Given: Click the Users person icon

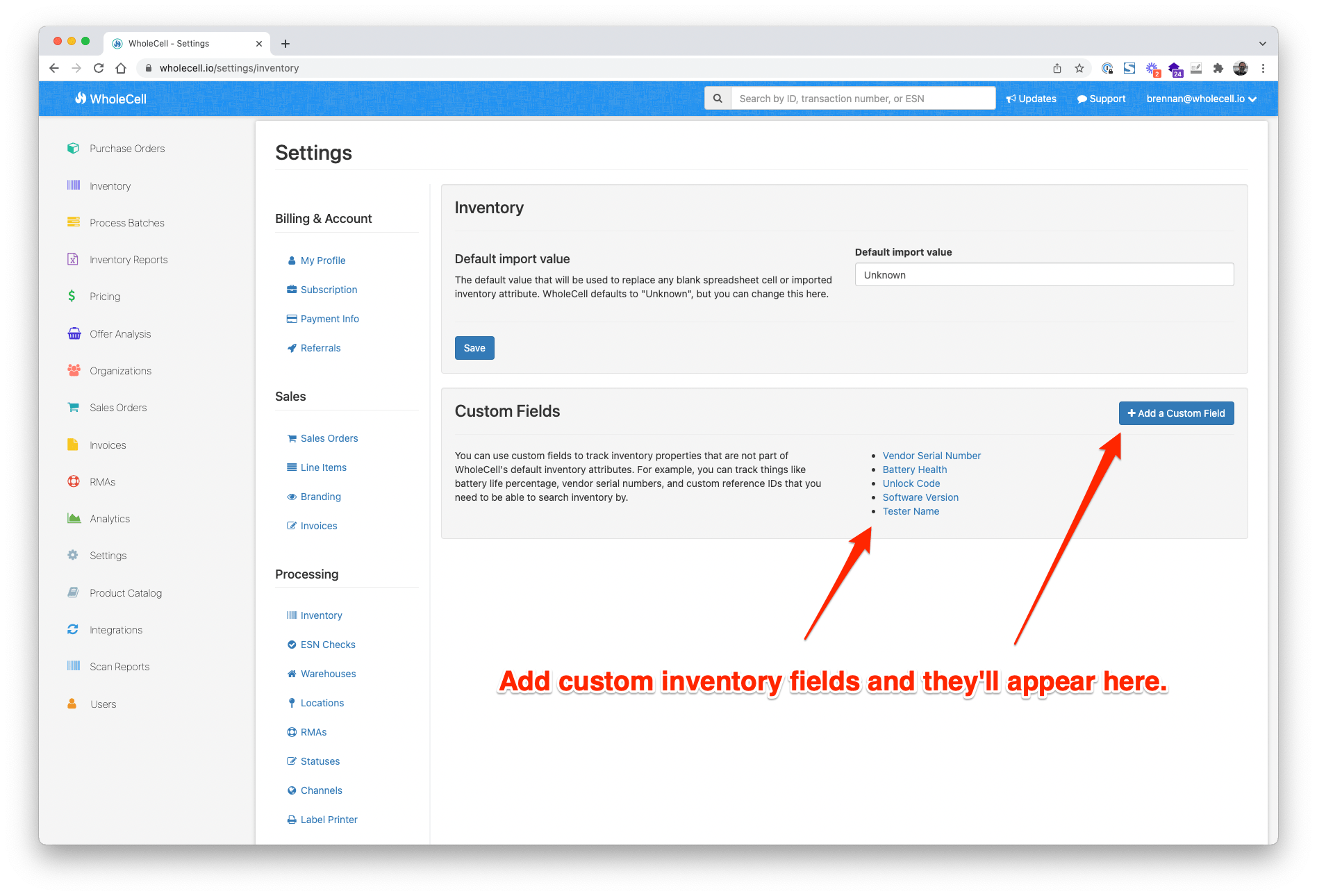Looking at the screenshot, I should pyautogui.click(x=72, y=704).
